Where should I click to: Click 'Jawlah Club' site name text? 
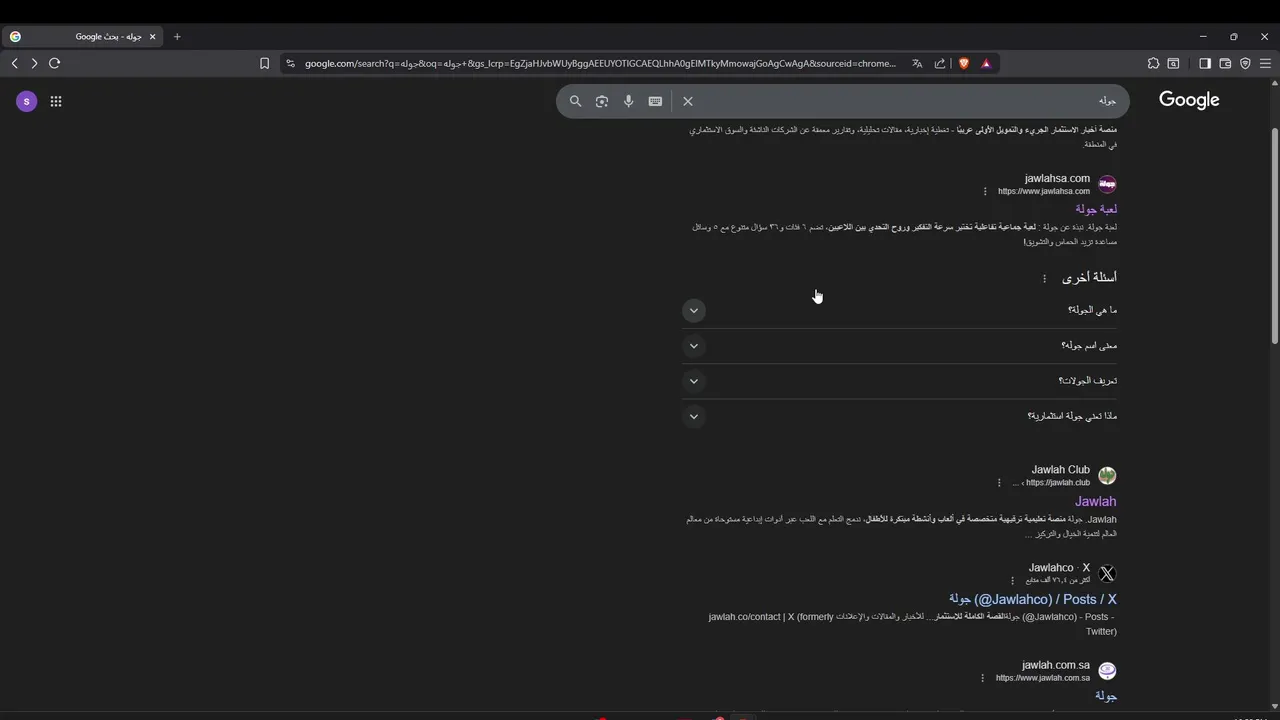(1060, 470)
